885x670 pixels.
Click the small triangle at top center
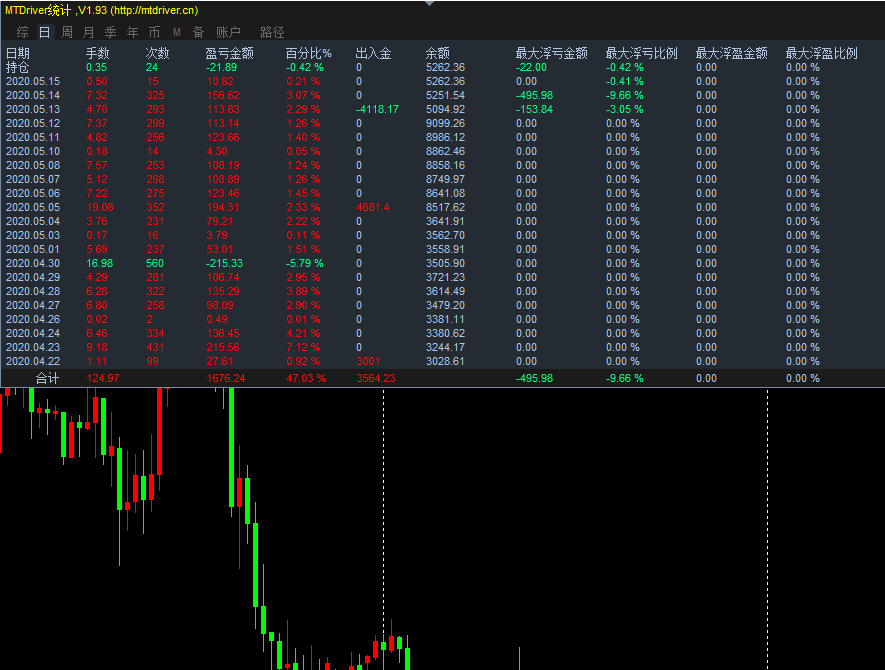tap(430, 3)
